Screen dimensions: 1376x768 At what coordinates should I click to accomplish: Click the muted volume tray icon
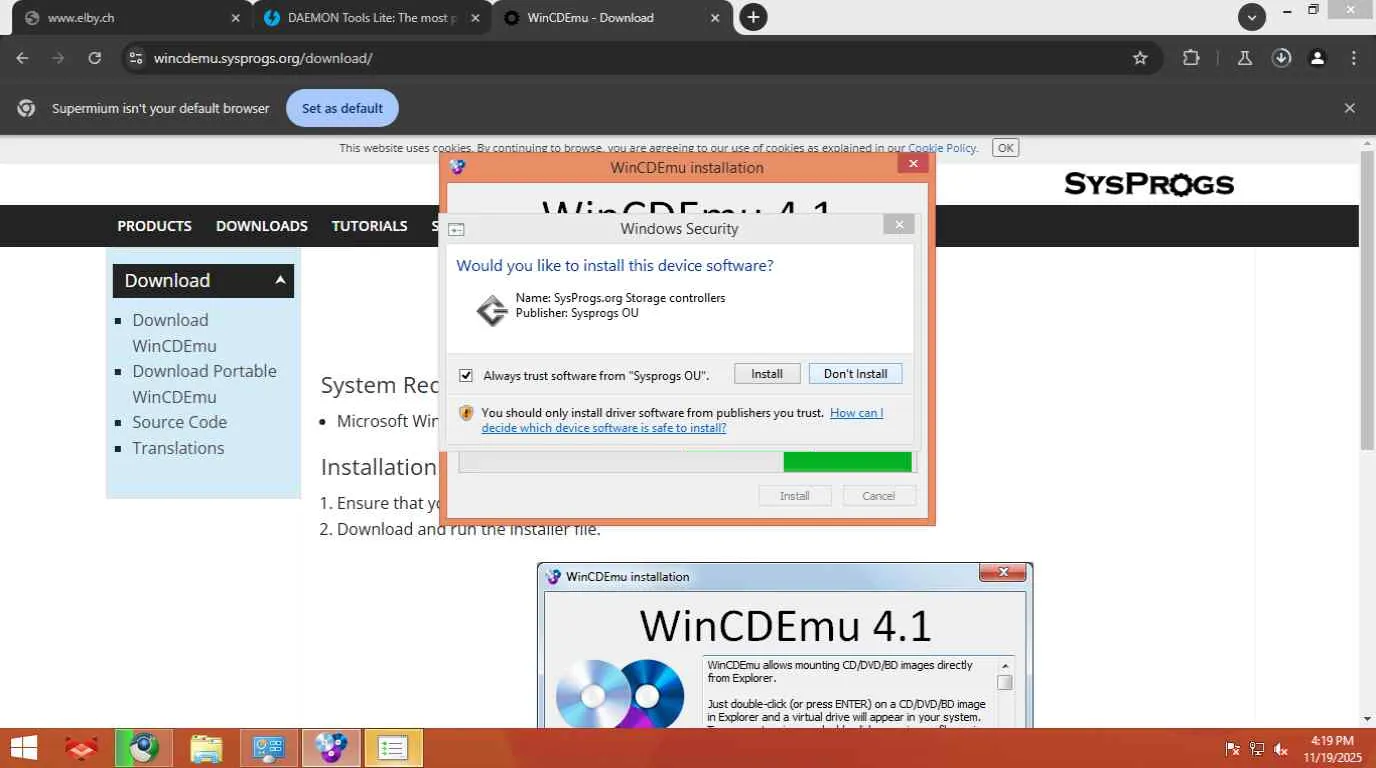(x=1281, y=749)
